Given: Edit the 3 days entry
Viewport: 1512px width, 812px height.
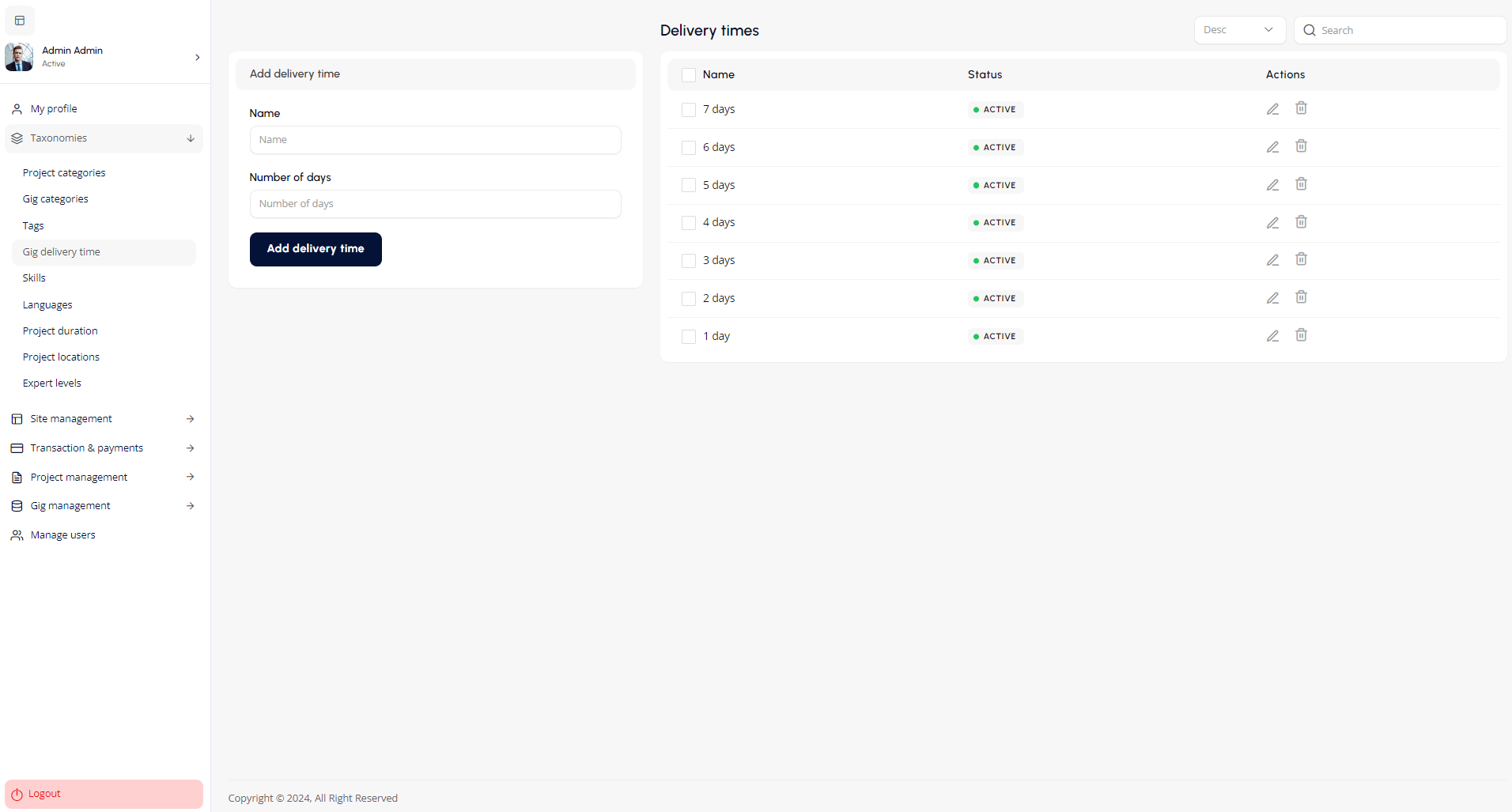Looking at the screenshot, I should 1272,260.
